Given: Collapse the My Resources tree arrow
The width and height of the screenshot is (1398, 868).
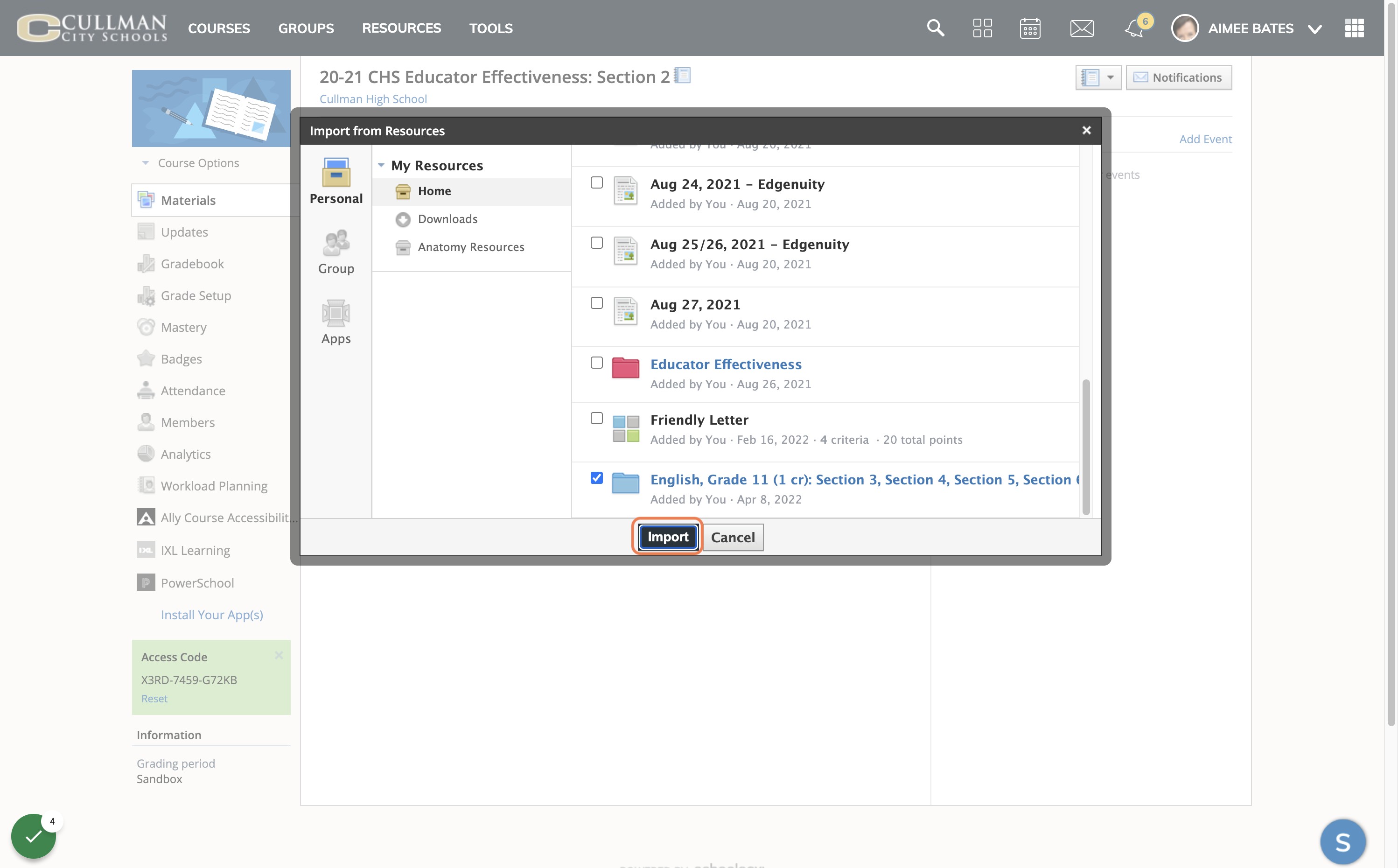Looking at the screenshot, I should (x=381, y=165).
